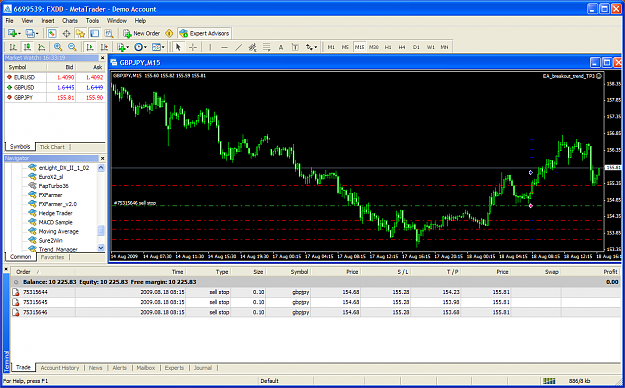Switch timeframe to M1
This screenshot has height=388, width=625.
point(331,47)
